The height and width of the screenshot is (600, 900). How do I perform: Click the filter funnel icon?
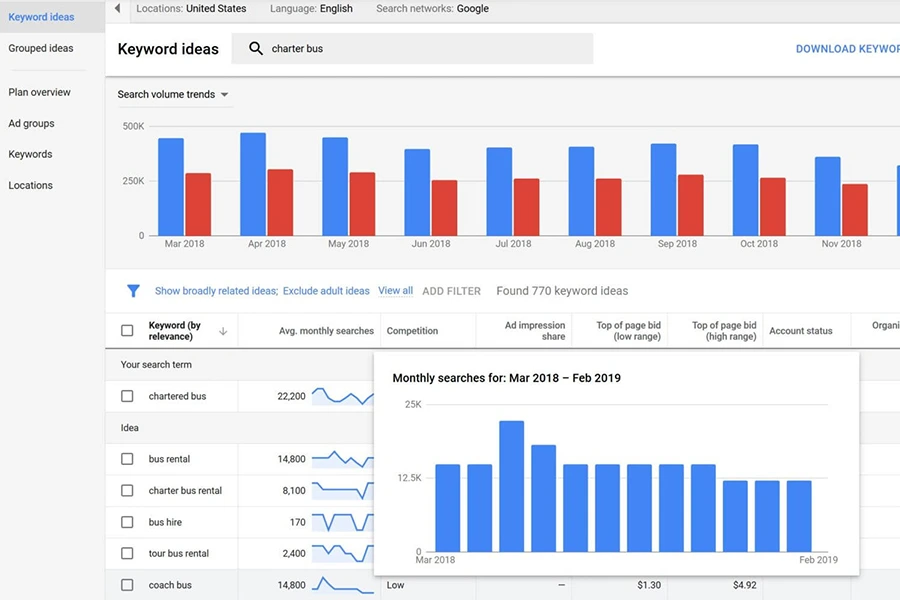click(133, 291)
